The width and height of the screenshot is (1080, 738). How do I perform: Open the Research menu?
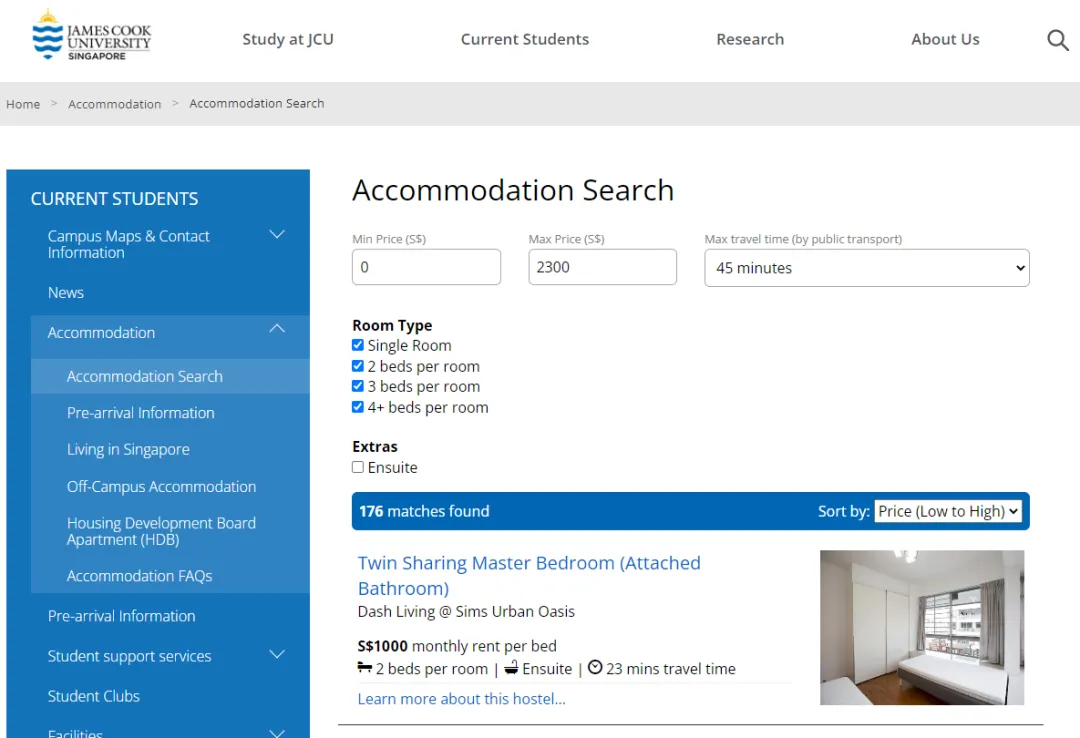(750, 40)
